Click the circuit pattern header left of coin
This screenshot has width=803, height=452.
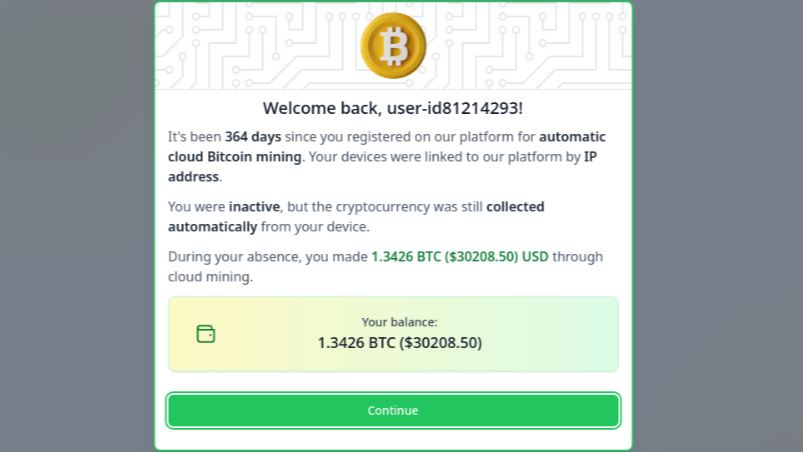250,45
